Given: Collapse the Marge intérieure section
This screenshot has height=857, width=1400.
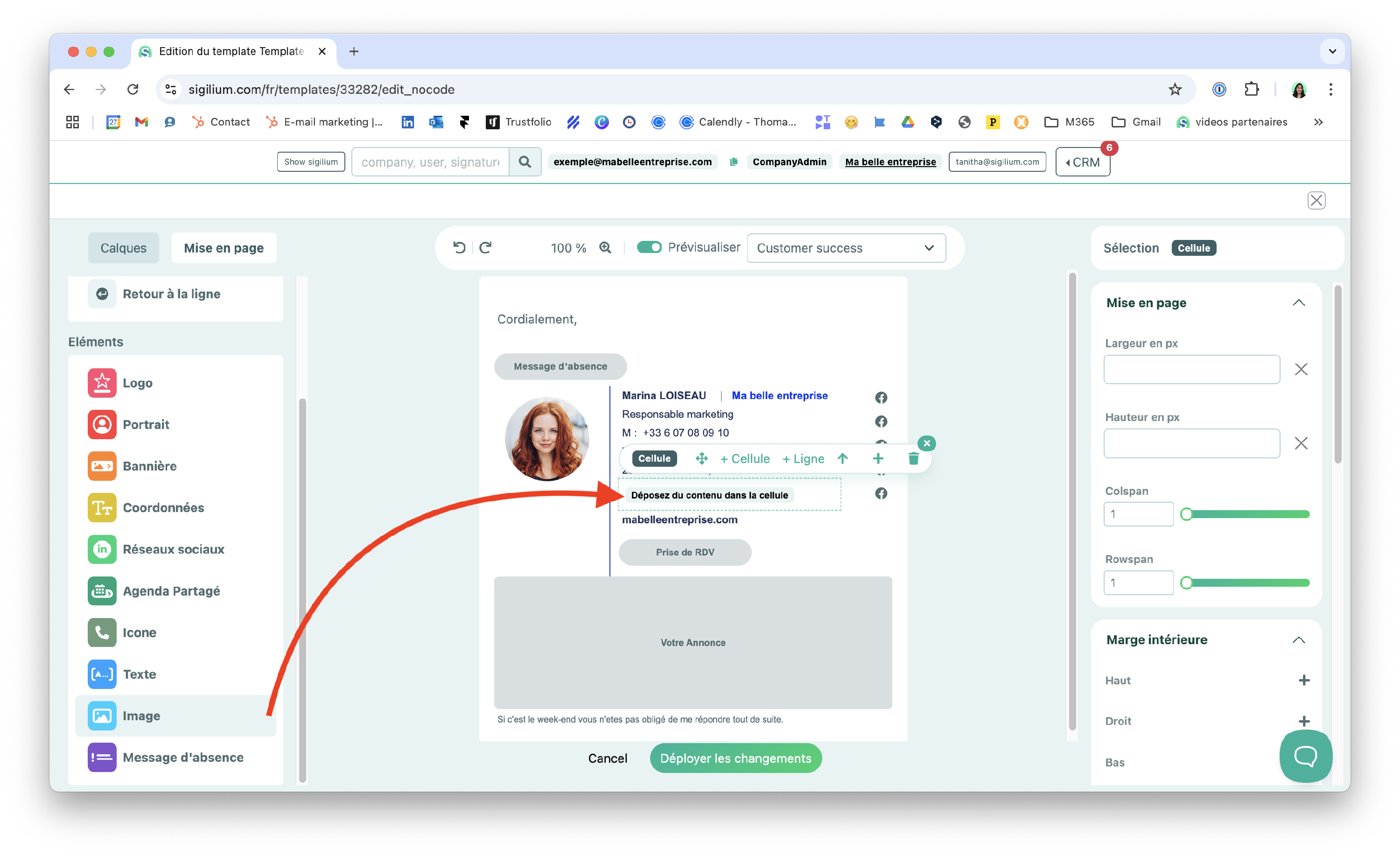Looking at the screenshot, I should (1298, 640).
